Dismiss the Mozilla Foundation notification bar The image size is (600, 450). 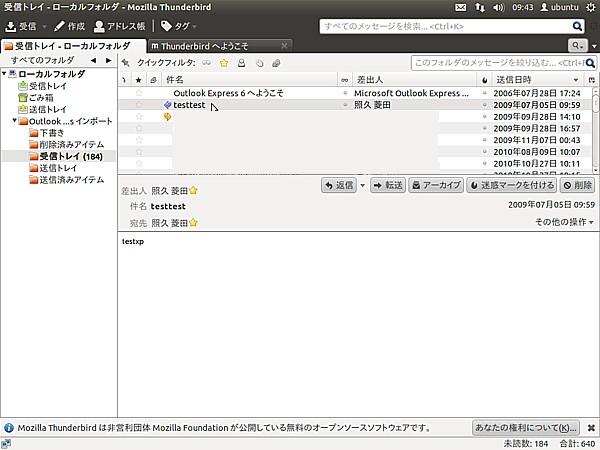pyautogui.click(x=591, y=428)
